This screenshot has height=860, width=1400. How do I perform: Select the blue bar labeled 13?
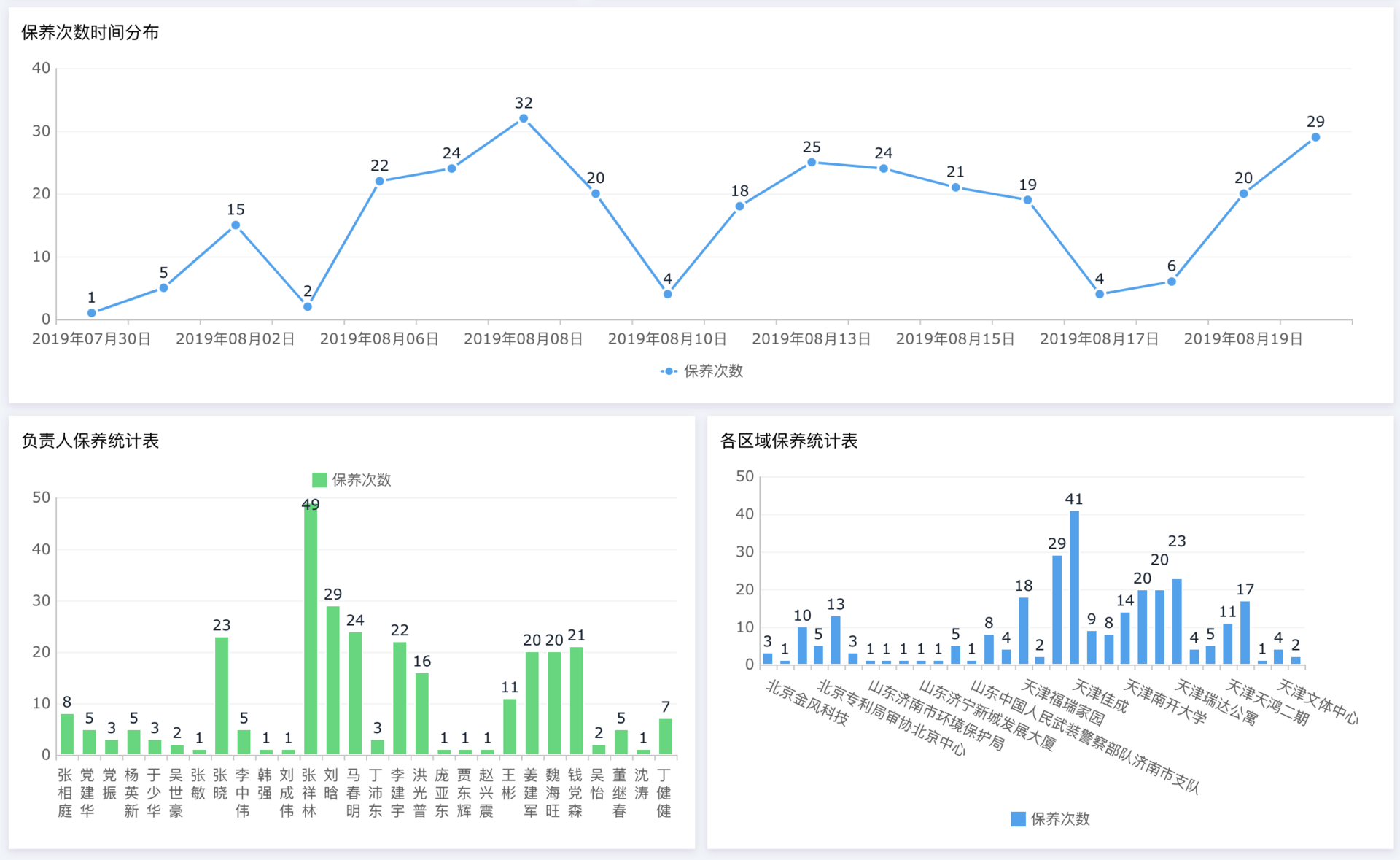(836, 640)
